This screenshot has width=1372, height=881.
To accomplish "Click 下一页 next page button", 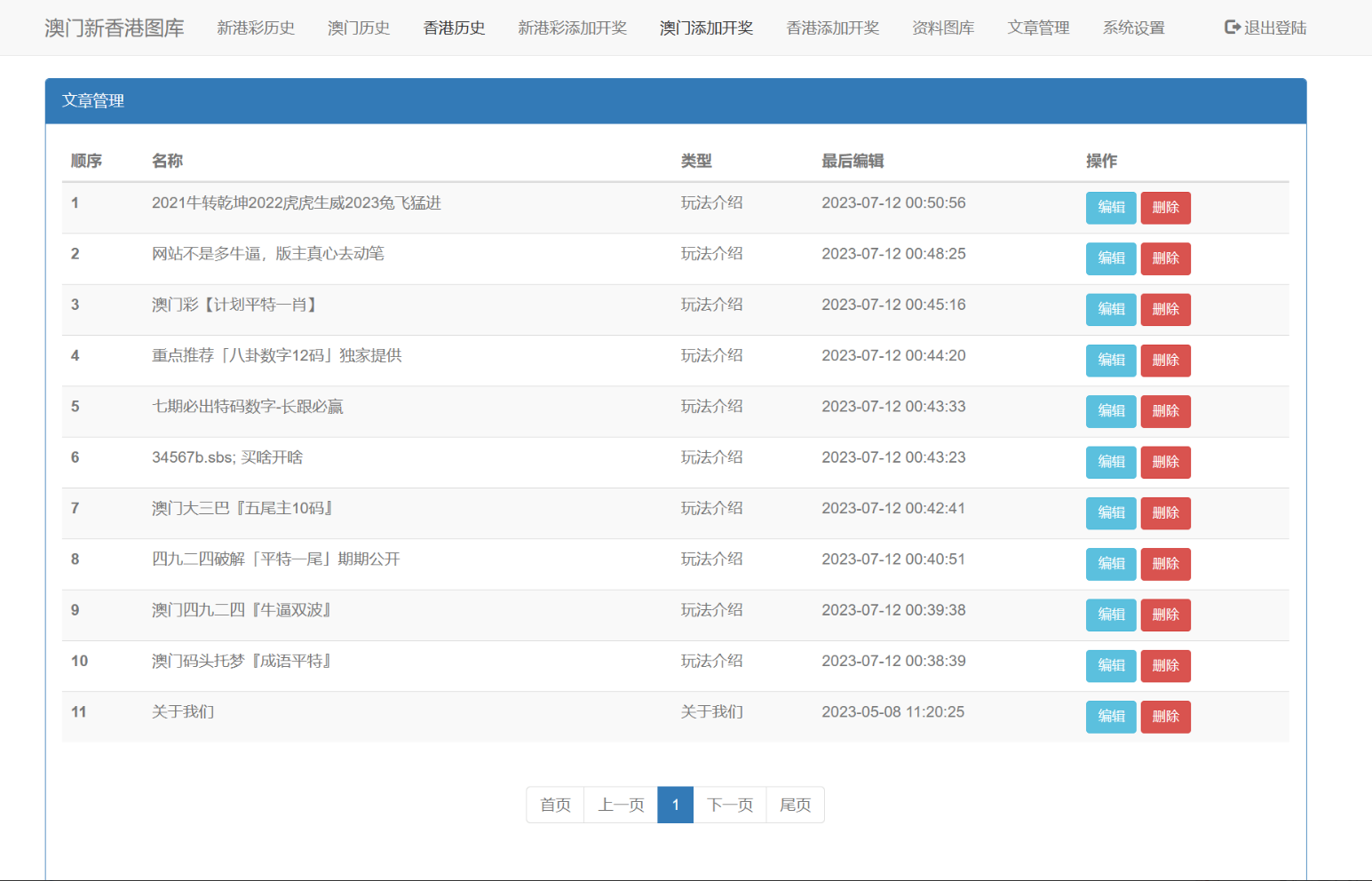I will (729, 805).
